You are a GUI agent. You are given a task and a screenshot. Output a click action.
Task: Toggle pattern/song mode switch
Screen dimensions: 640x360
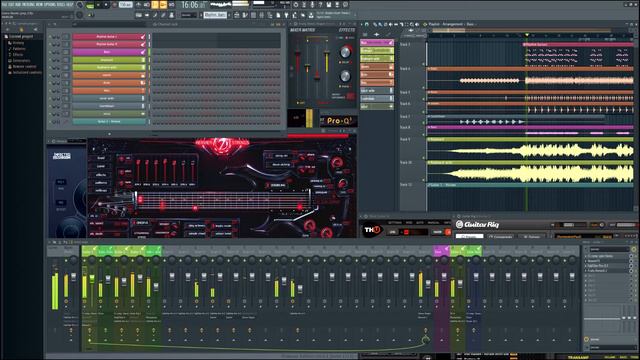(89, 6)
